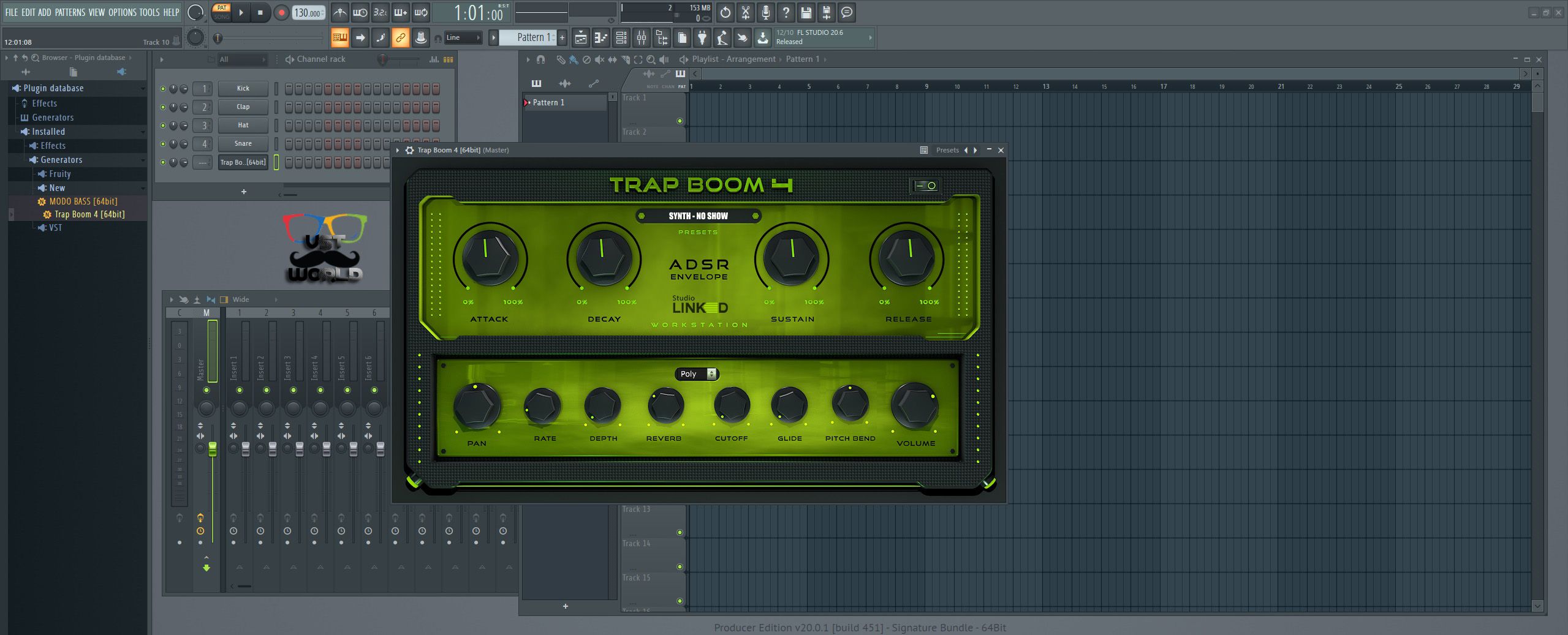Add a new channel with plus button

pos(244,192)
